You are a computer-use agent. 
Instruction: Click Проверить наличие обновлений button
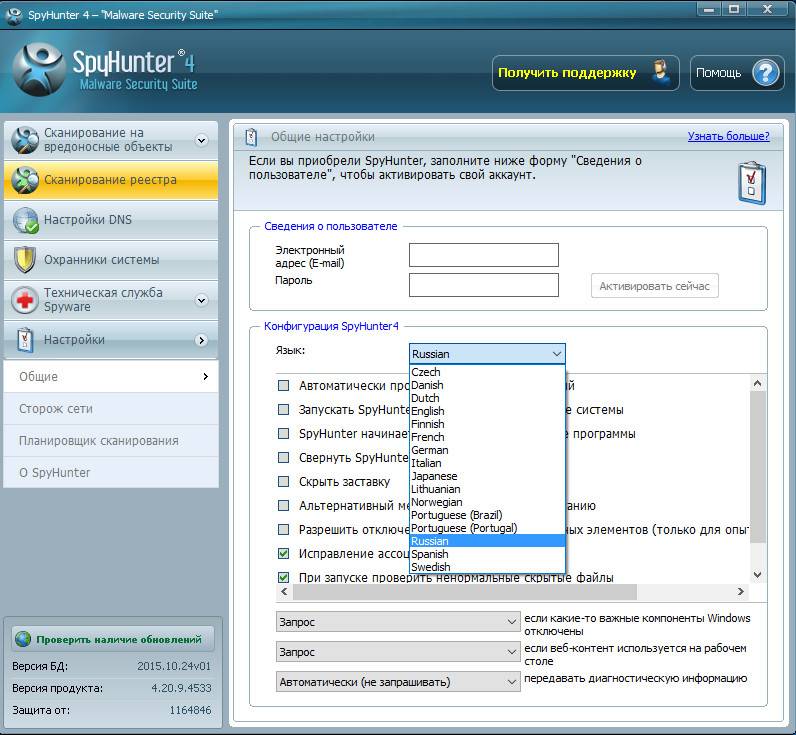click(113, 639)
